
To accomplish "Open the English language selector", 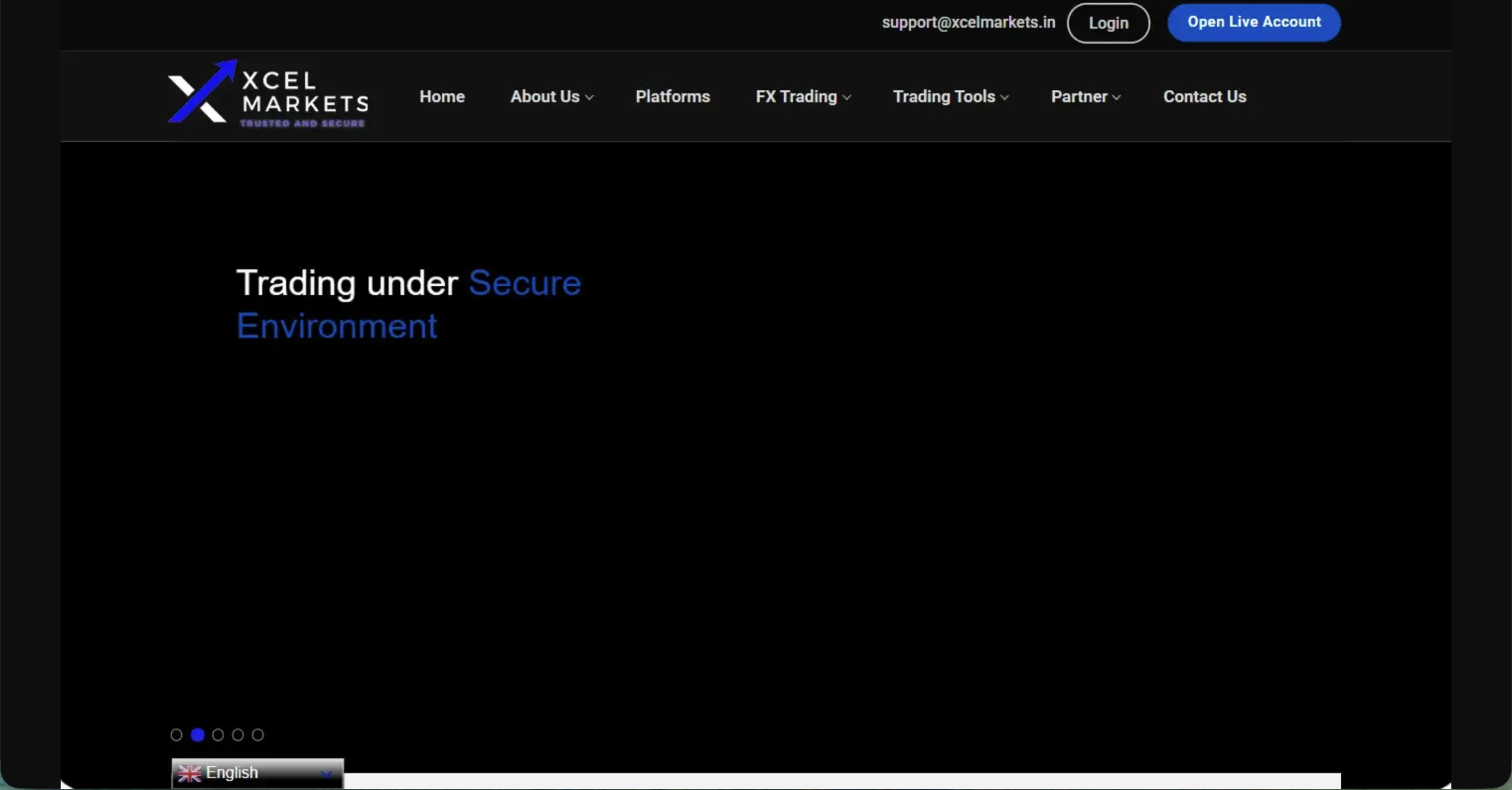I will coord(257,772).
